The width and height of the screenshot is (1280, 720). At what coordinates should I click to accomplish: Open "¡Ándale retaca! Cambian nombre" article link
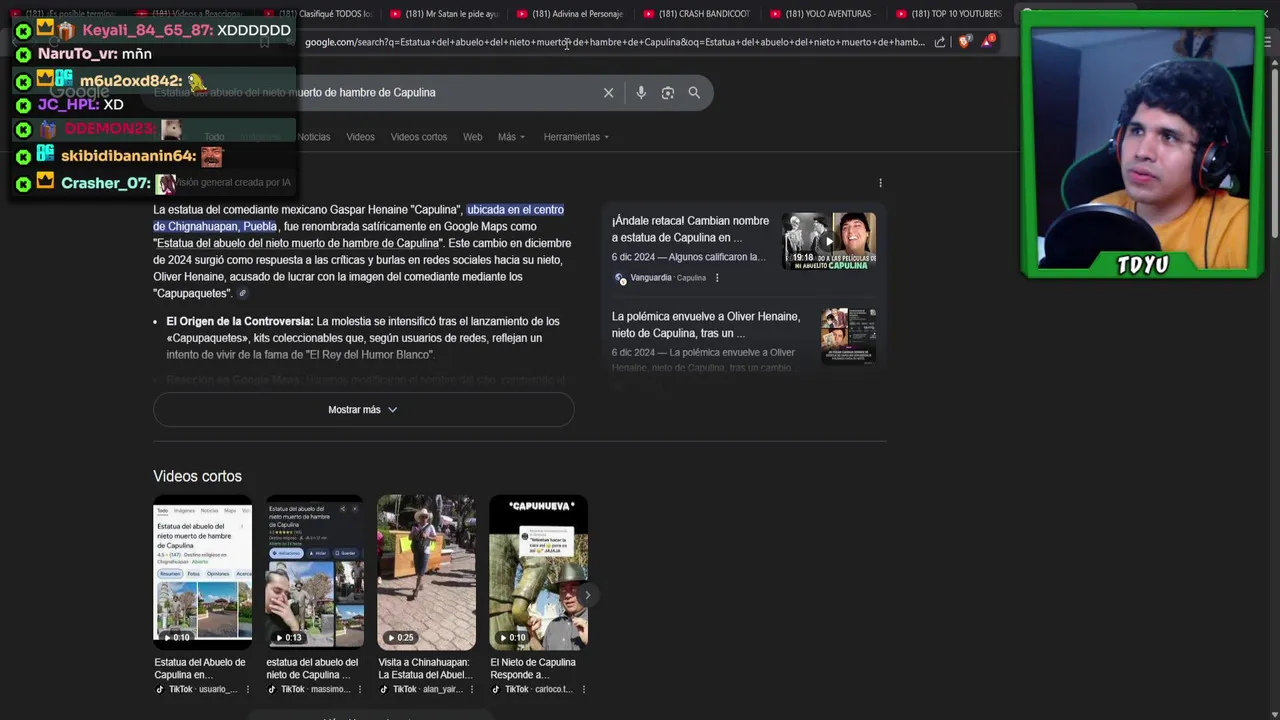[690, 229]
